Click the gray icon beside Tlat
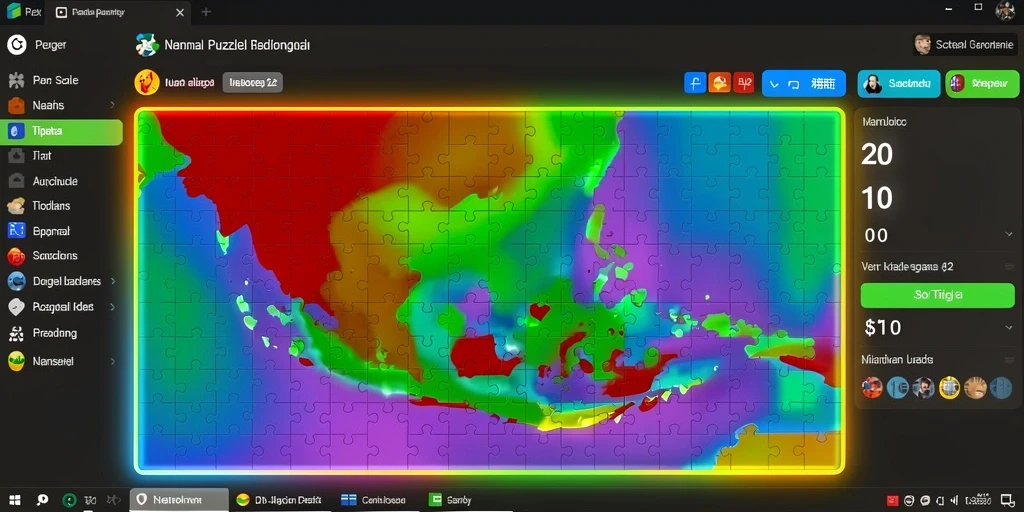Image resolution: width=1024 pixels, height=512 pixels. coord(16,156)
